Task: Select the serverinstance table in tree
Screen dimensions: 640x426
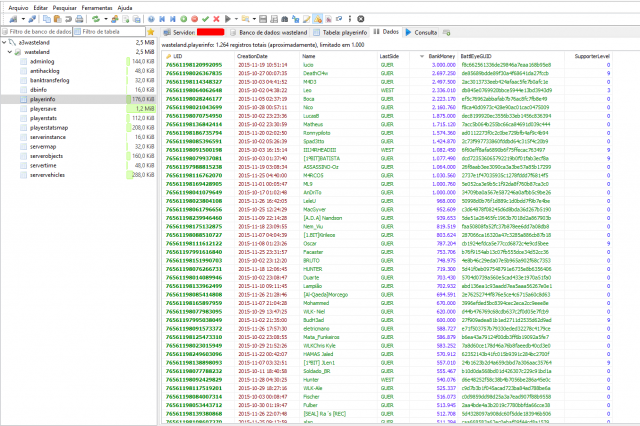Action: pos(48,137)
